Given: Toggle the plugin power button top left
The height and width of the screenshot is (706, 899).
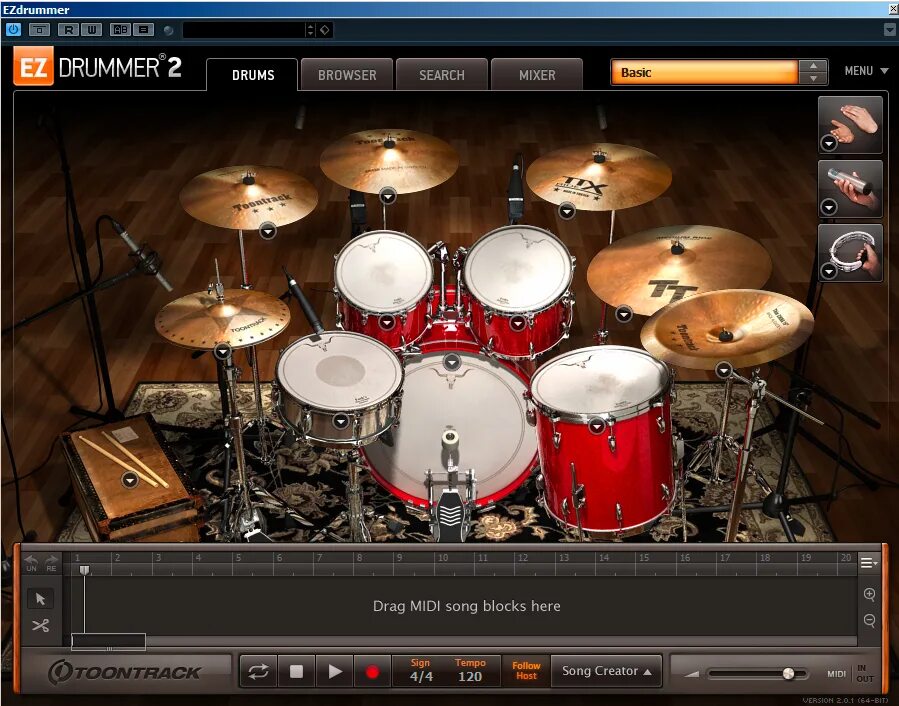Looking at the screenshot, I should (x=13, y=29).
